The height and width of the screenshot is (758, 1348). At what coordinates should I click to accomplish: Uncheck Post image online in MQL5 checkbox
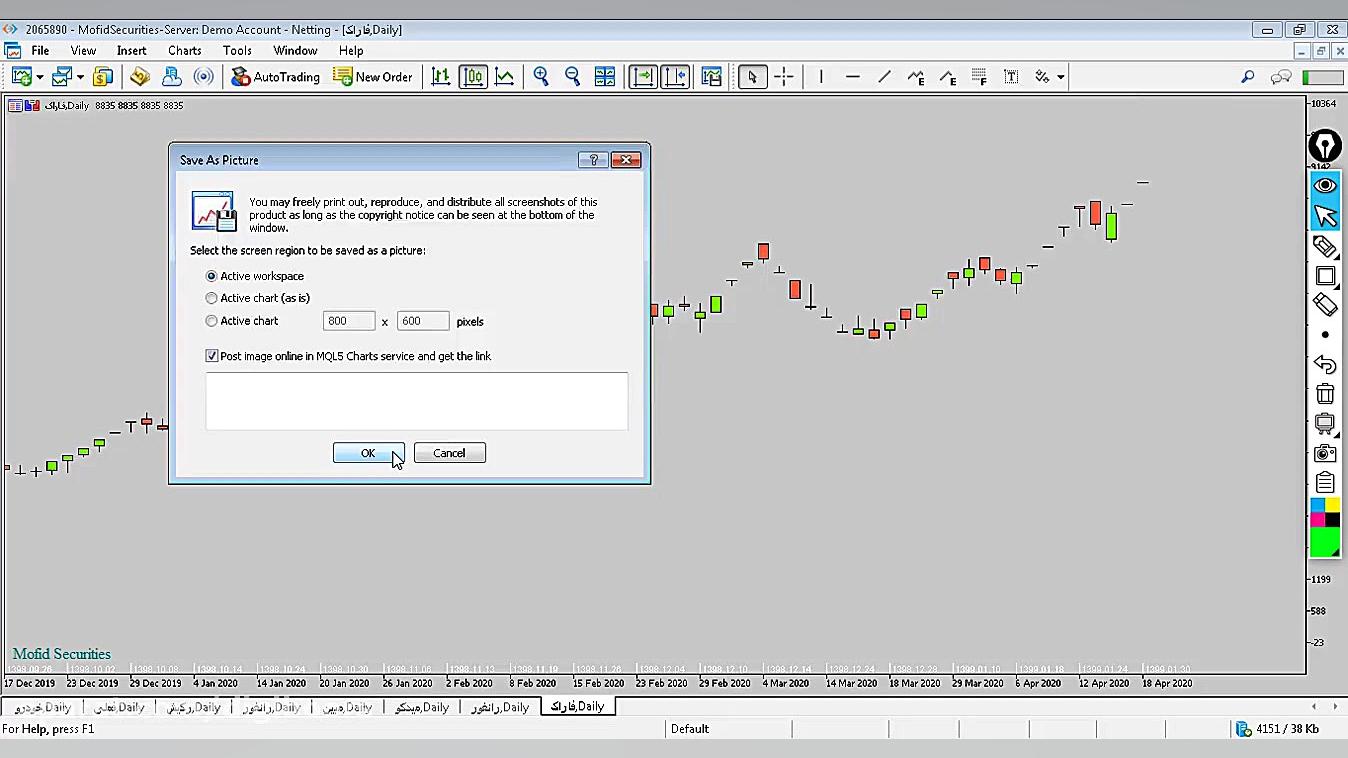coord(212,356)
